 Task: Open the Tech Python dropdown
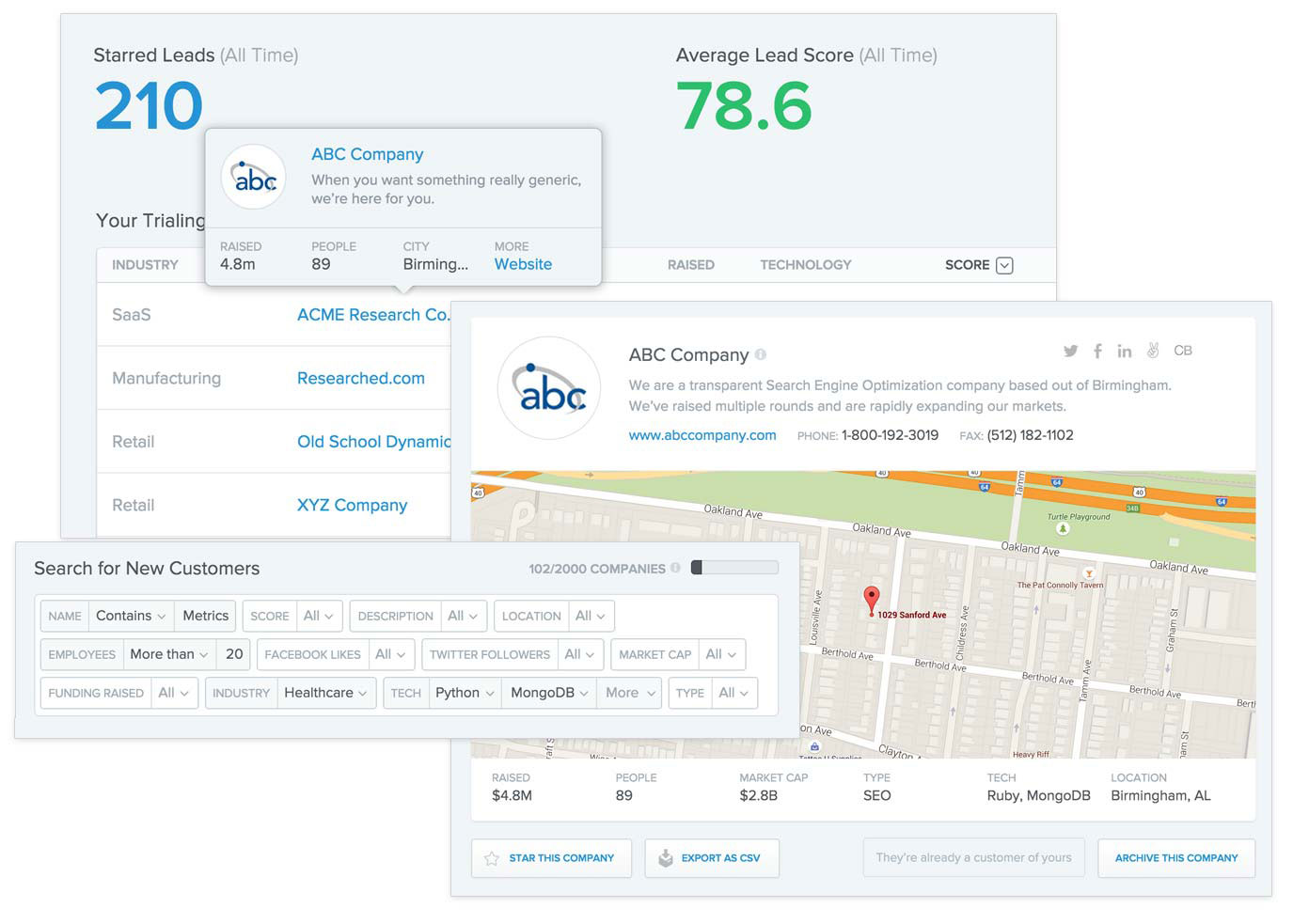point(465,693)
